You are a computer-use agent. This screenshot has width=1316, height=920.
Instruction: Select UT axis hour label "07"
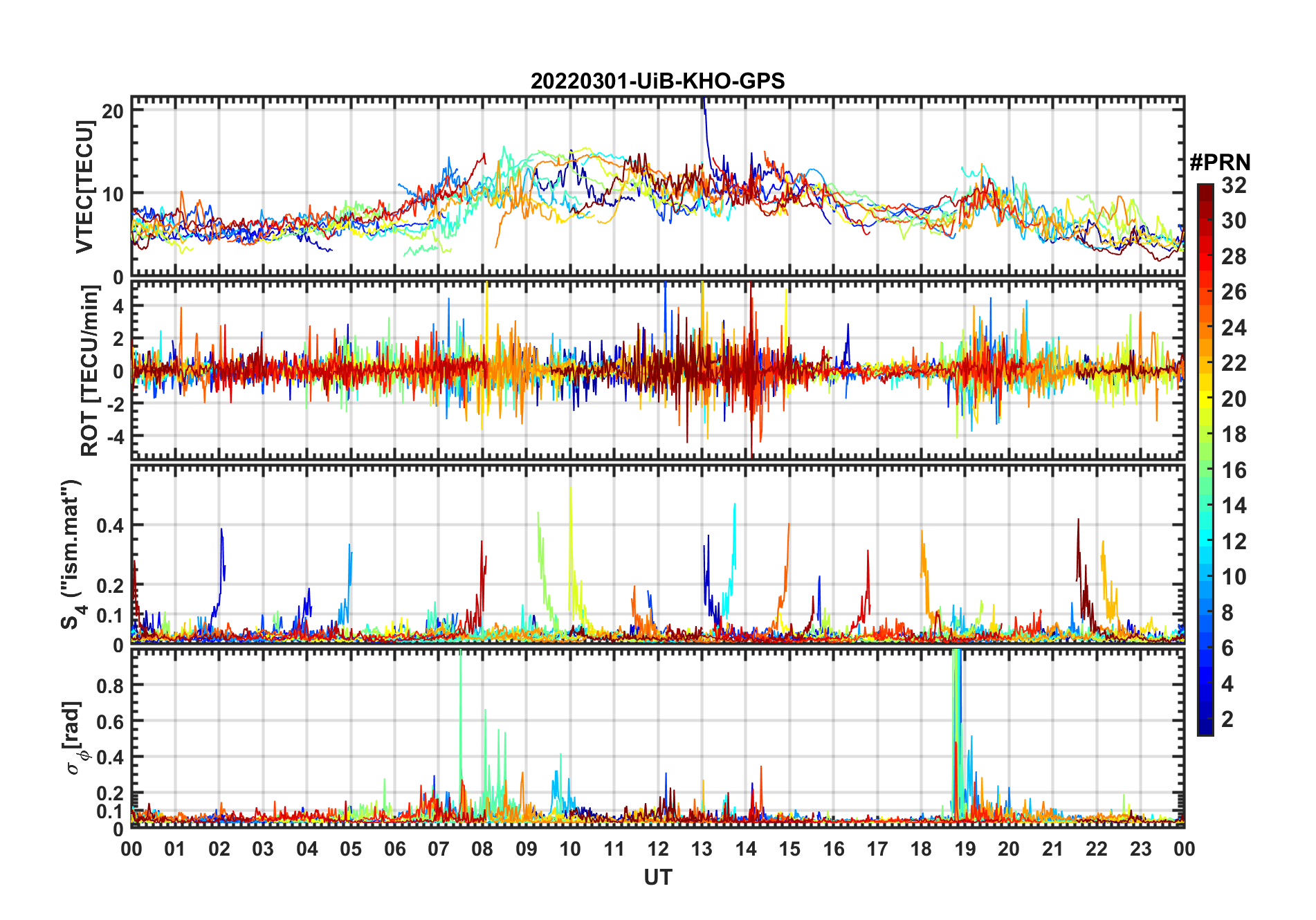pos(439,849)
